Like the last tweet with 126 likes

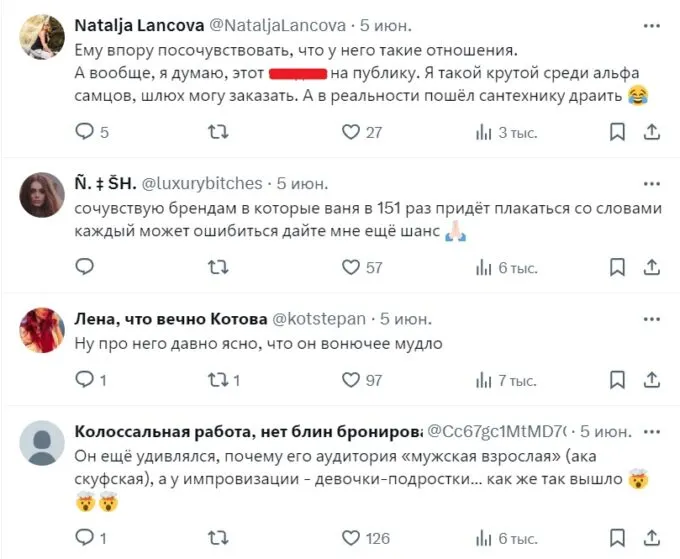(x=351, y=539)
